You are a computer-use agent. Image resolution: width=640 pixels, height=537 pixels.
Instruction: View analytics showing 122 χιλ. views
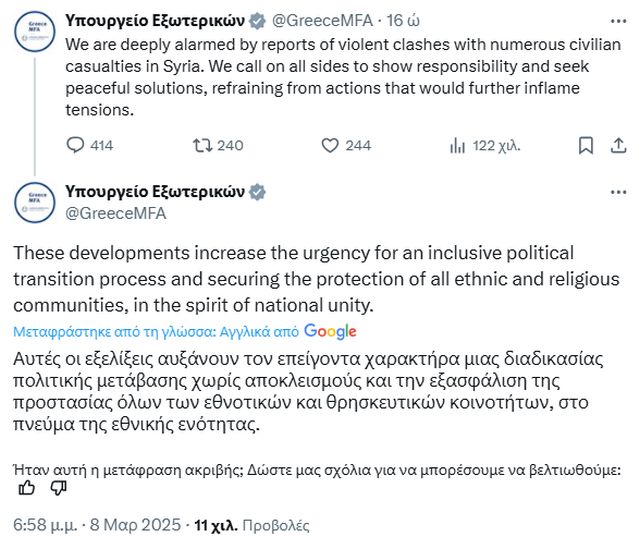pos(458,145)
